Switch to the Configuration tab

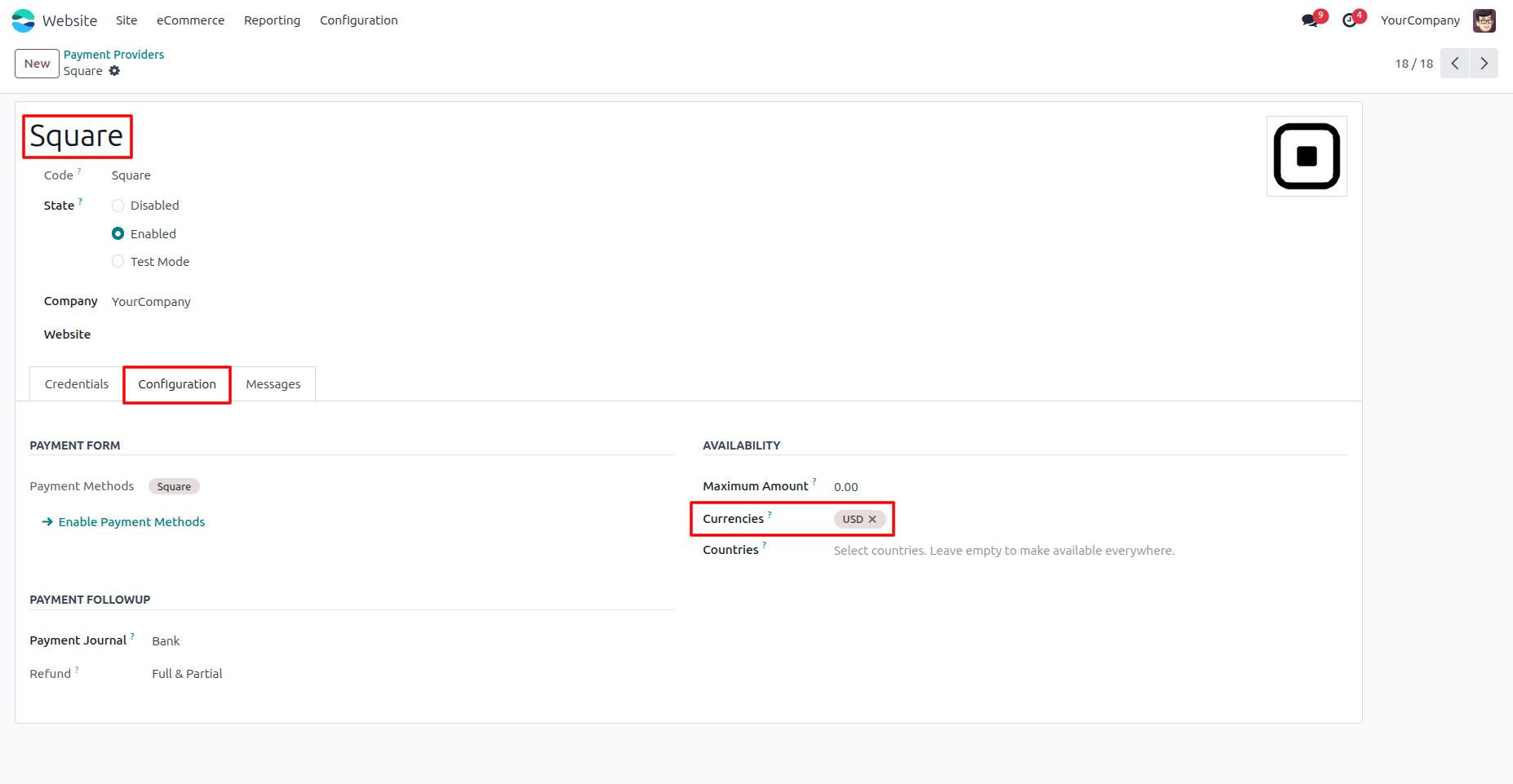coord(177,384)
